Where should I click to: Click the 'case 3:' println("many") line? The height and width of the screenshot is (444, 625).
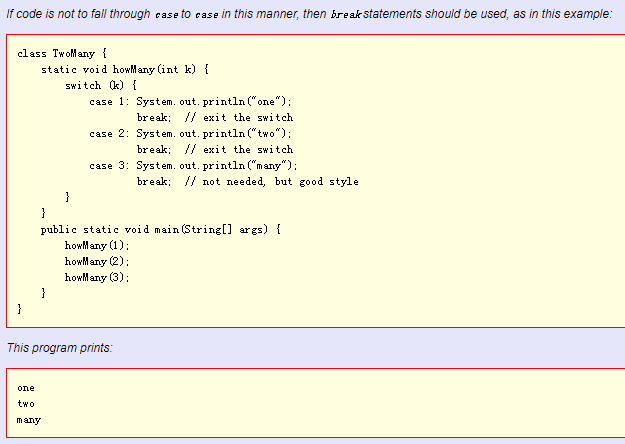(x=193, y=165)
